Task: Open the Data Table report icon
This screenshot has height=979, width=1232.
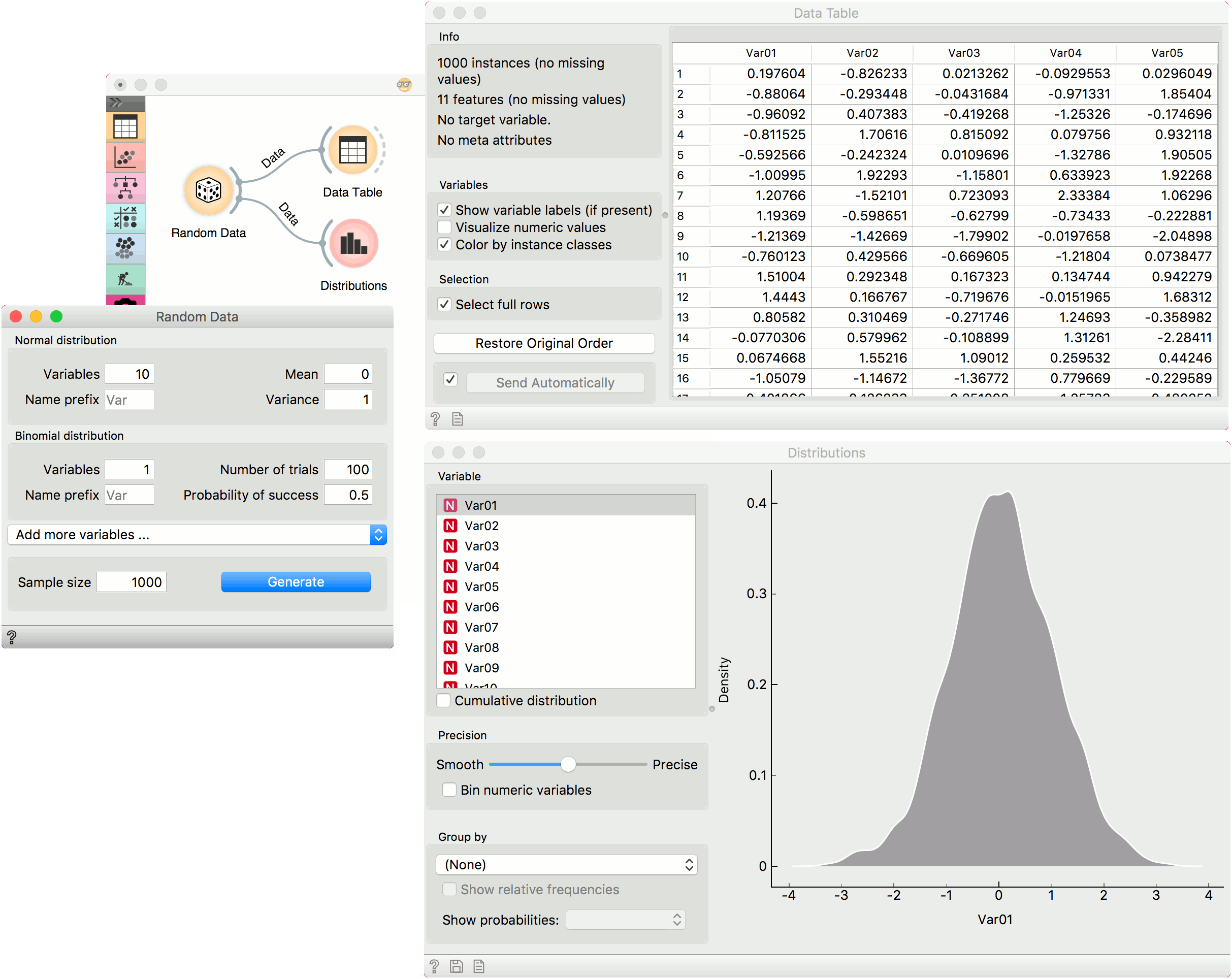Action: [457, 419]
